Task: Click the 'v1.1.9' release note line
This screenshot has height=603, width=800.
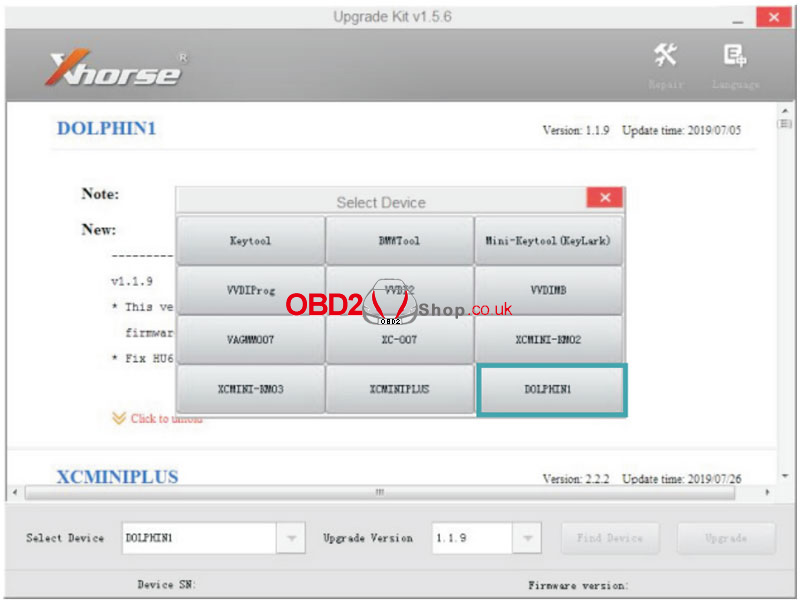Action: (x=132, y=281)
